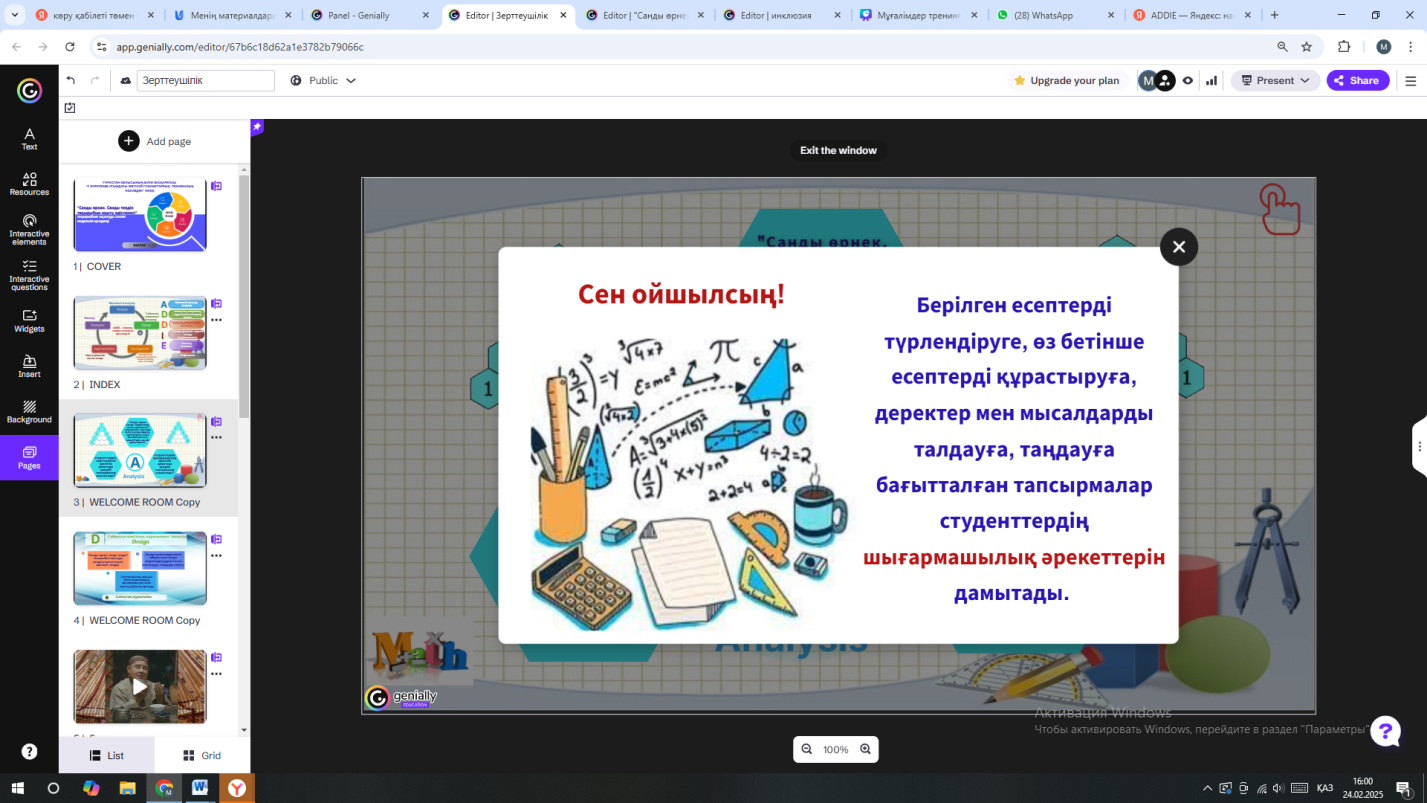The image size is (1427, 803).
Task: Switch pages panel to List view
Action: point(106,756)
